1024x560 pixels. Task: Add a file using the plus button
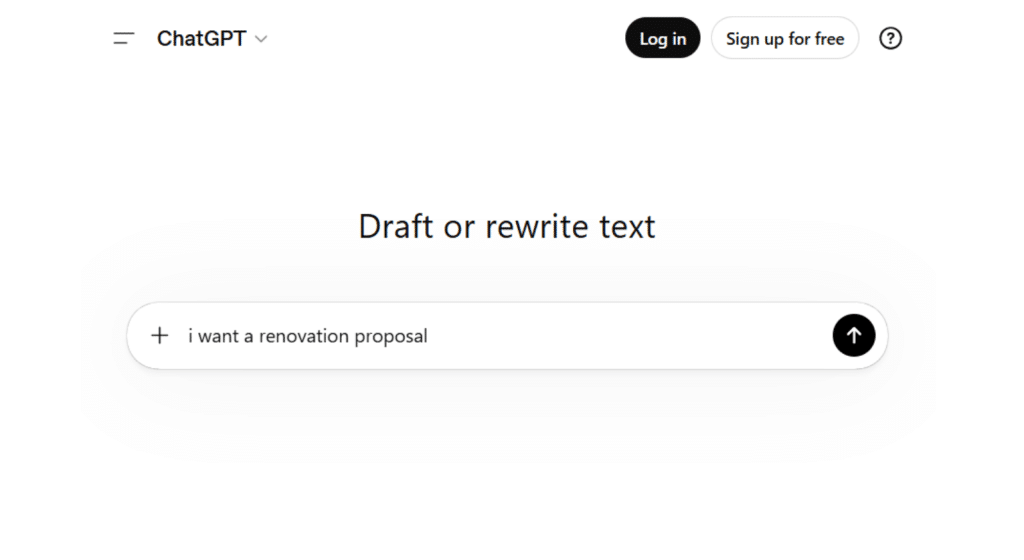pyautogui.click(x=160, y=336)
